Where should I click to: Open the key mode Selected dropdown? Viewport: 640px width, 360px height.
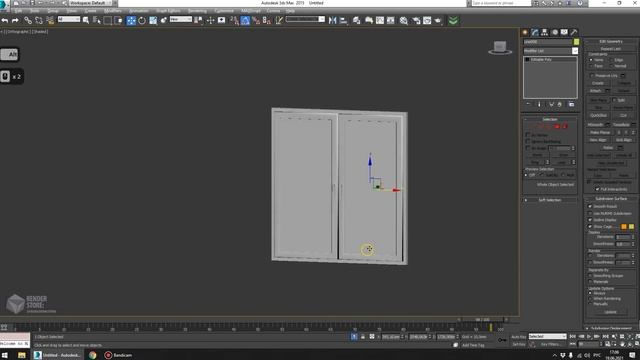(547, 336)
